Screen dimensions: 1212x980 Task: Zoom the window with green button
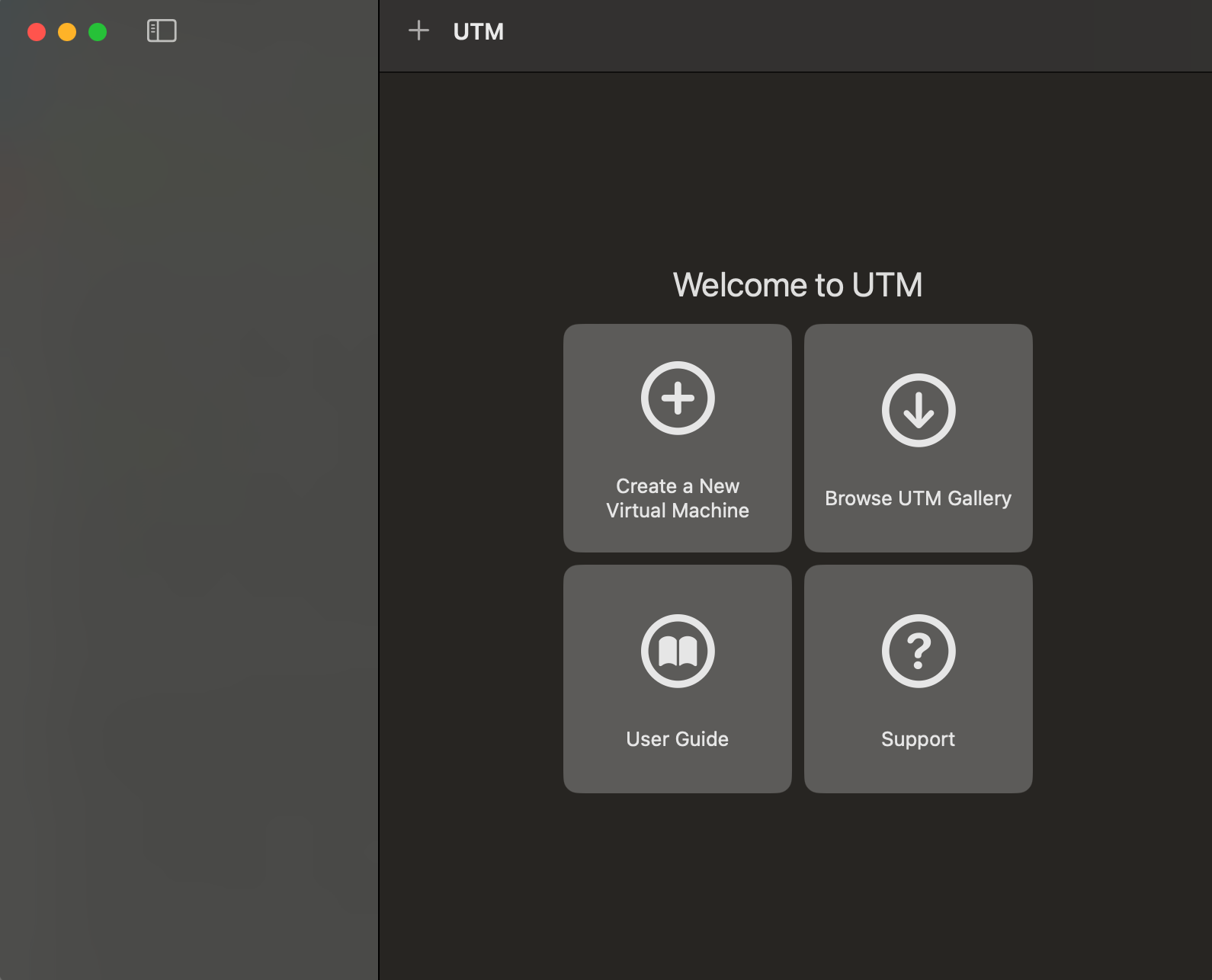click(x=98, y=32)
